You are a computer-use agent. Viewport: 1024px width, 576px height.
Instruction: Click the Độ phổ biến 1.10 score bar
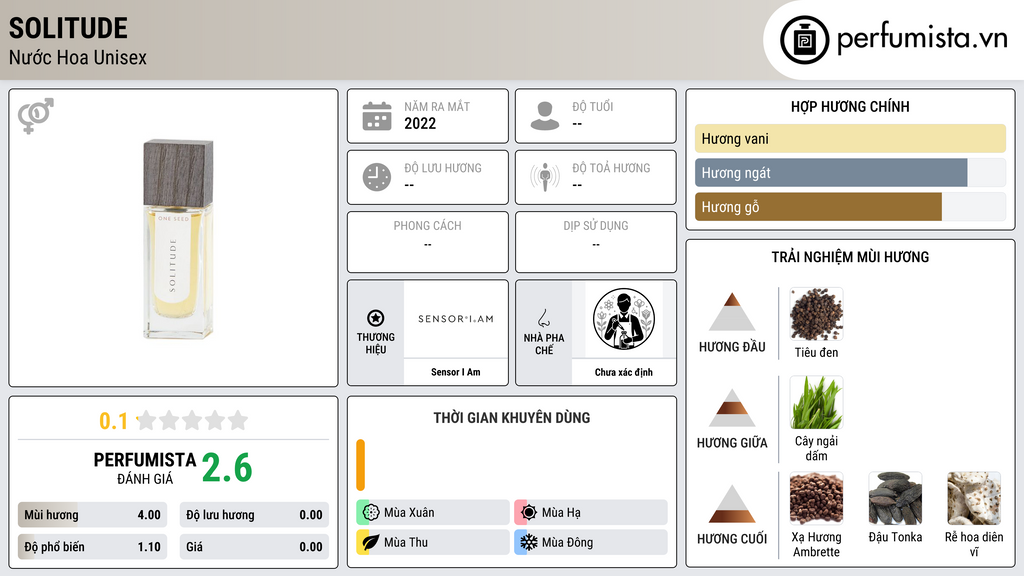tap(92, 547)
